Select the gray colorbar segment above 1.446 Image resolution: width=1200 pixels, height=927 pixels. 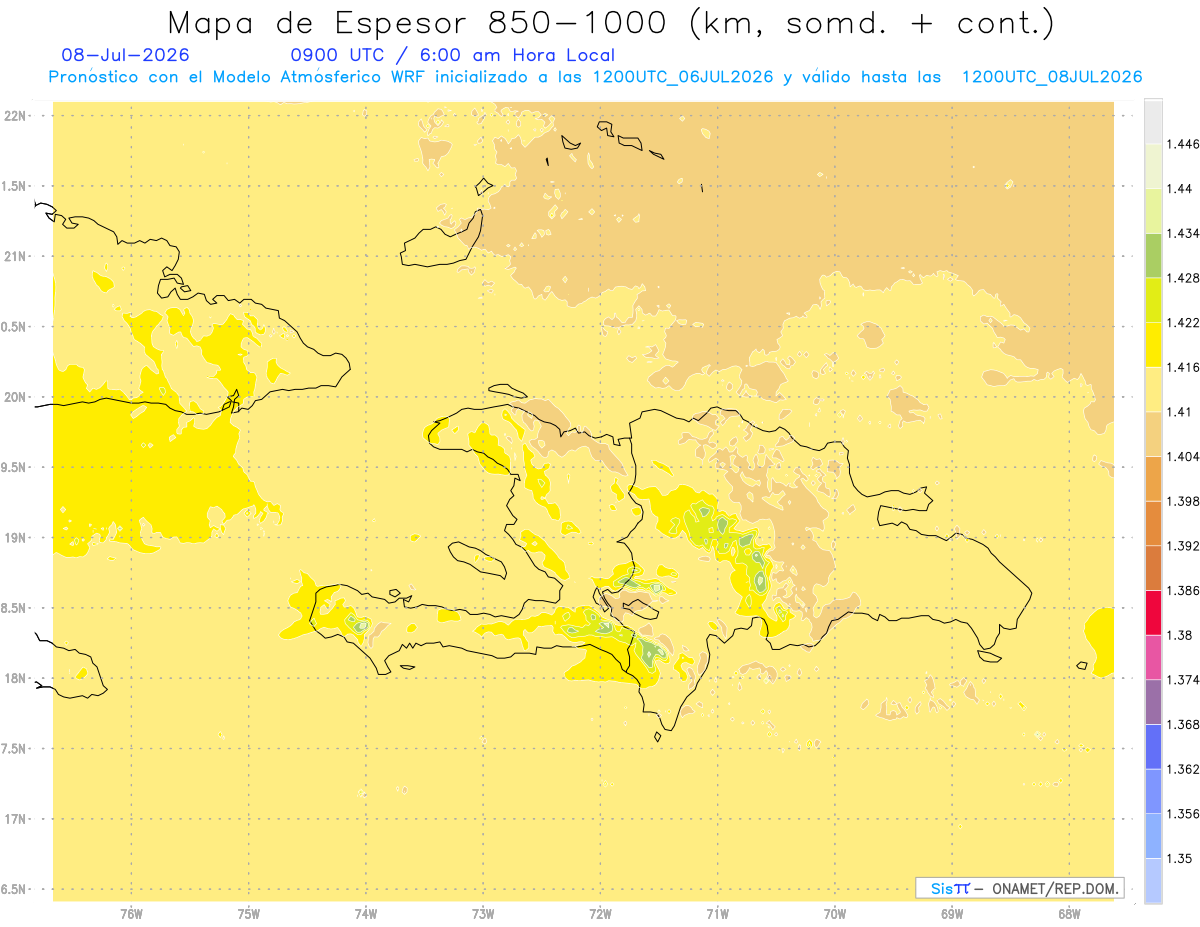click(x=1153, y=122)
